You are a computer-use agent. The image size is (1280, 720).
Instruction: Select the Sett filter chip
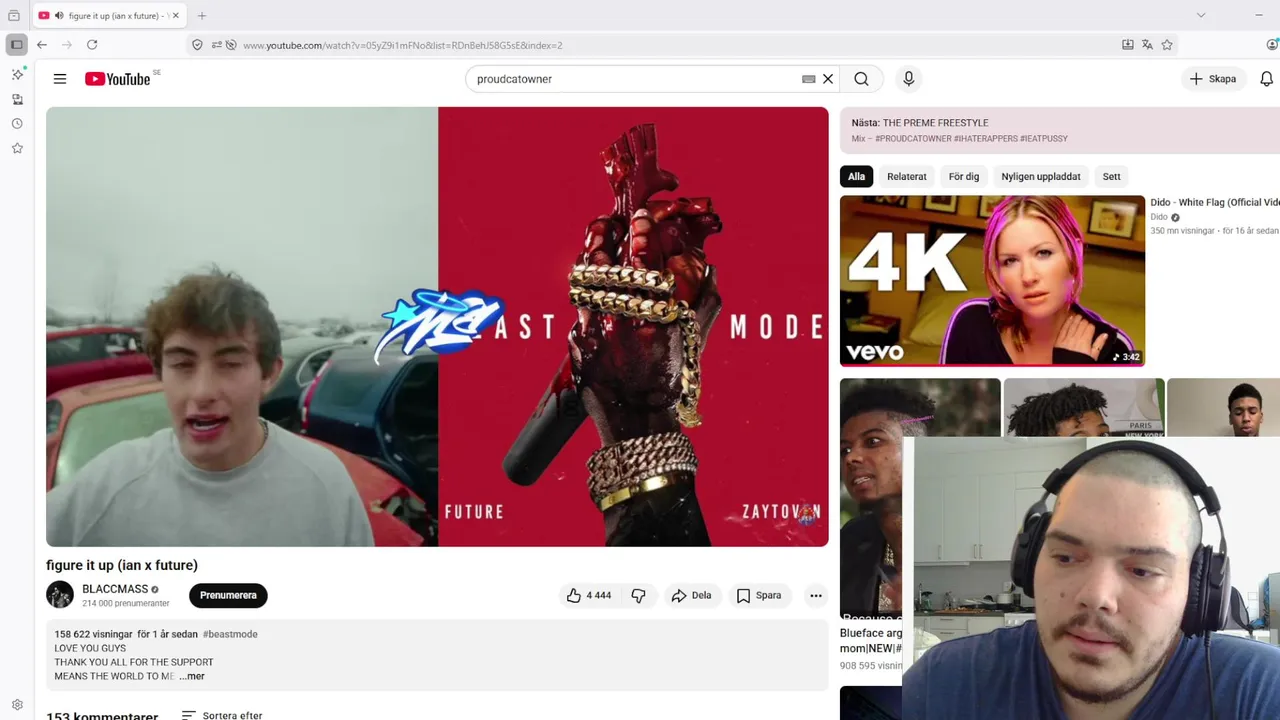(1112, 176)
